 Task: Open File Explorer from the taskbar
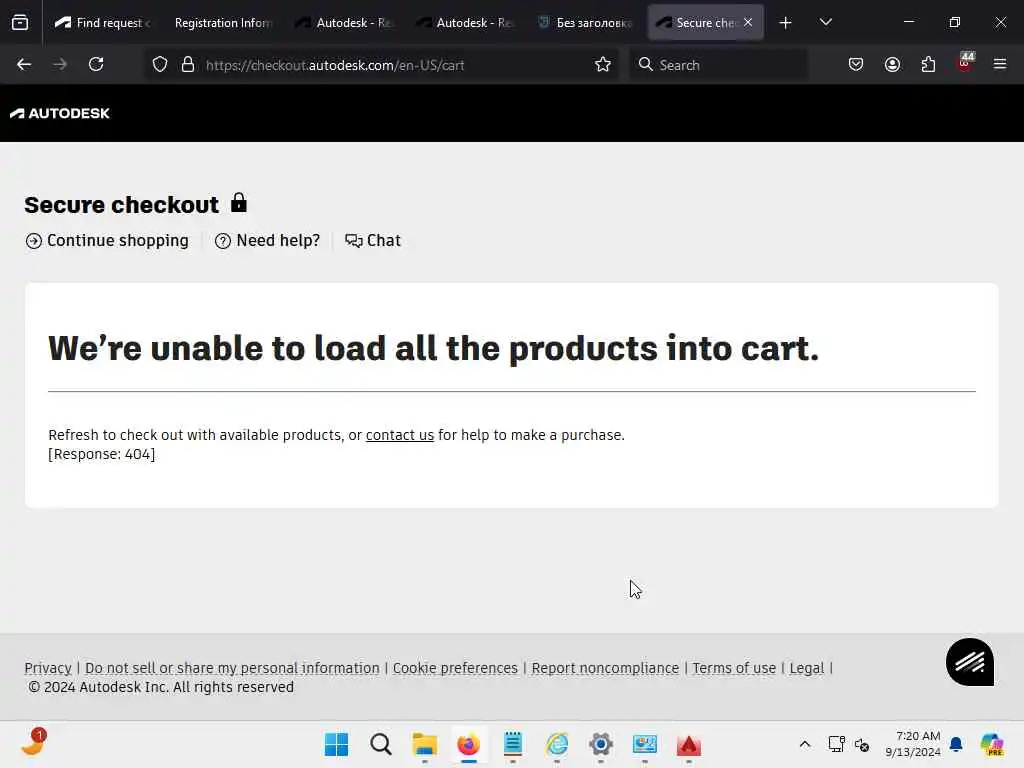(x=424, y=744)
